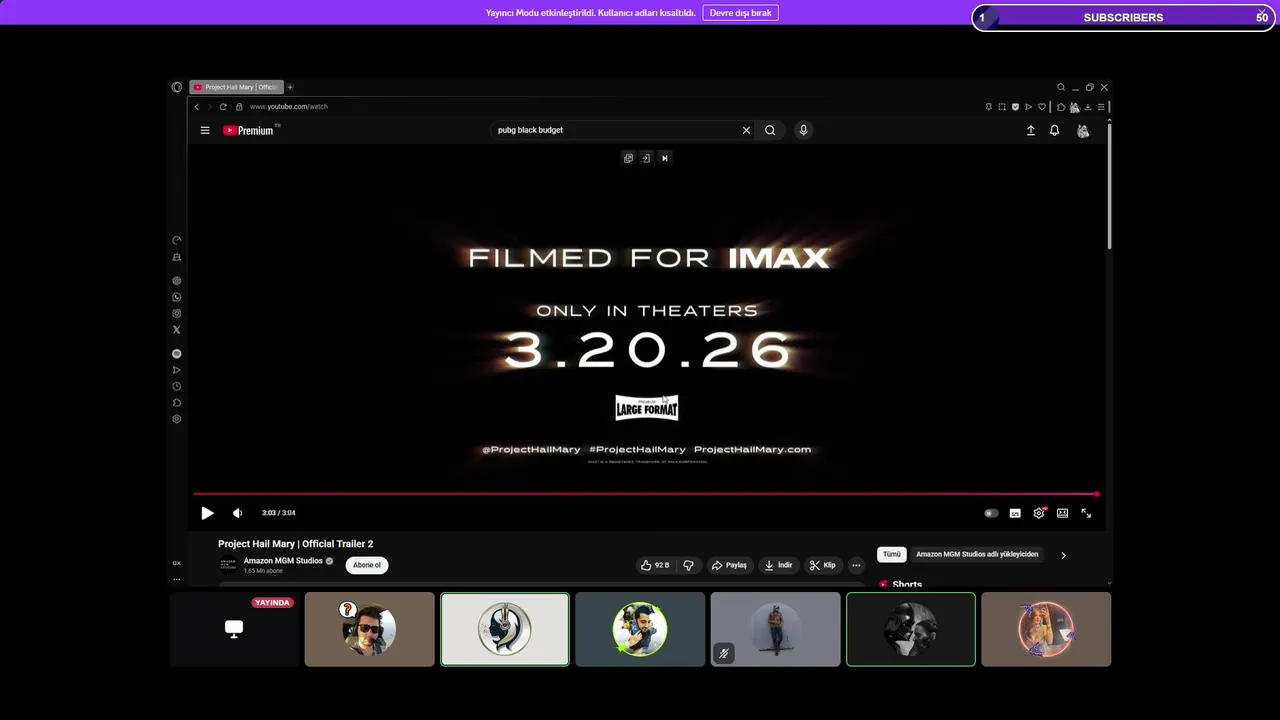Select 'Amazon MGM Studios adlı yükleyiciden' chip
Image resolution: width=1280 pixels, height=720 pixels.
click(977, 554)
